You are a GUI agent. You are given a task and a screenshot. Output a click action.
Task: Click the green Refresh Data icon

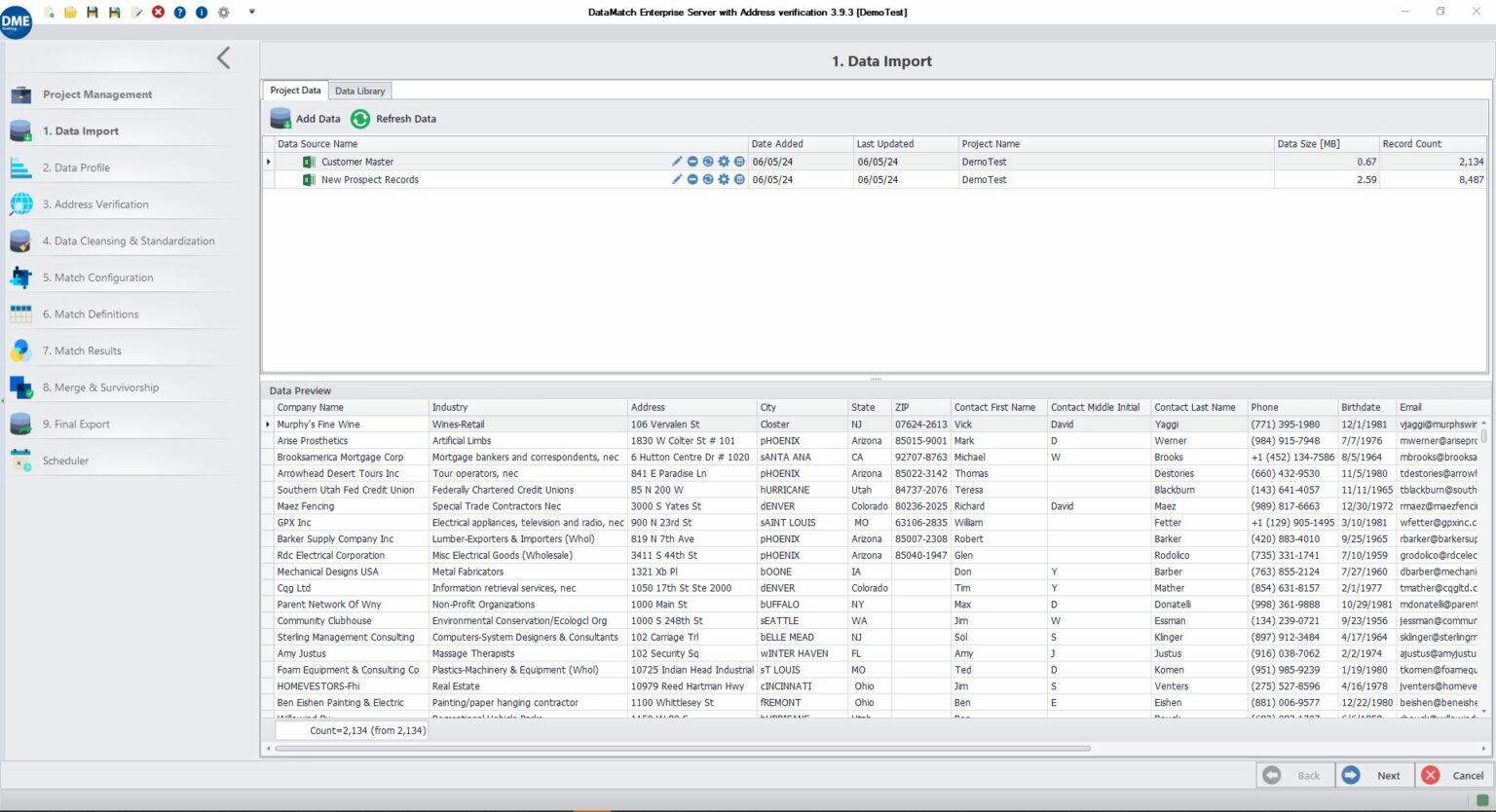click(x=360, y=119)
